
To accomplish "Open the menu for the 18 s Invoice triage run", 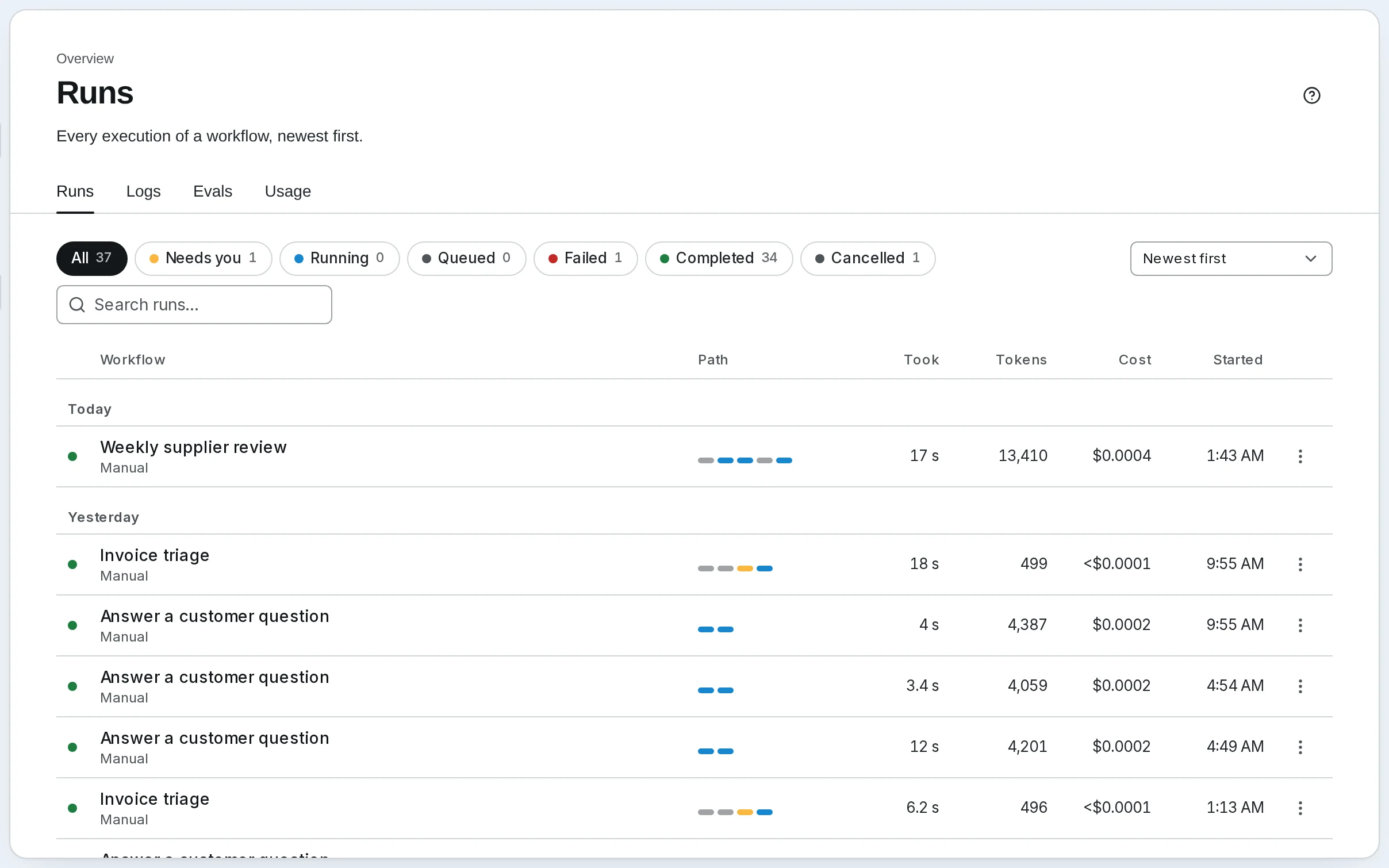I will tap(1300, 564).
